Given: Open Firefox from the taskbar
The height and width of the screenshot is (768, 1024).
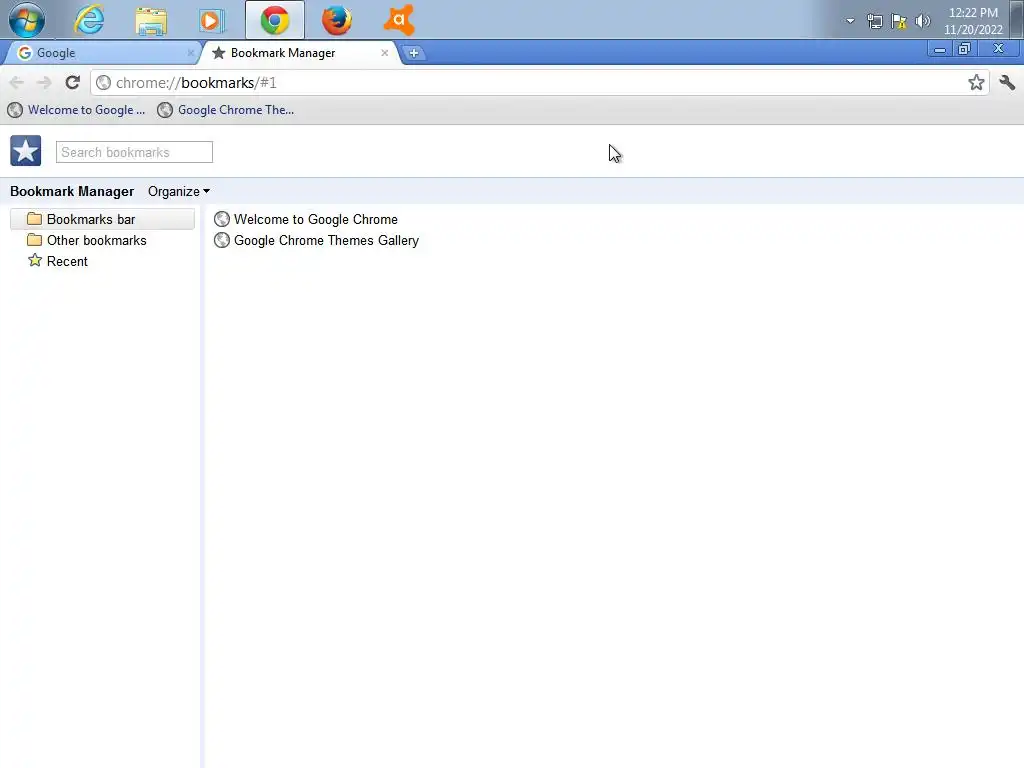Looking at the screenshot, I should pyautogui.click(x=337, y=20).
